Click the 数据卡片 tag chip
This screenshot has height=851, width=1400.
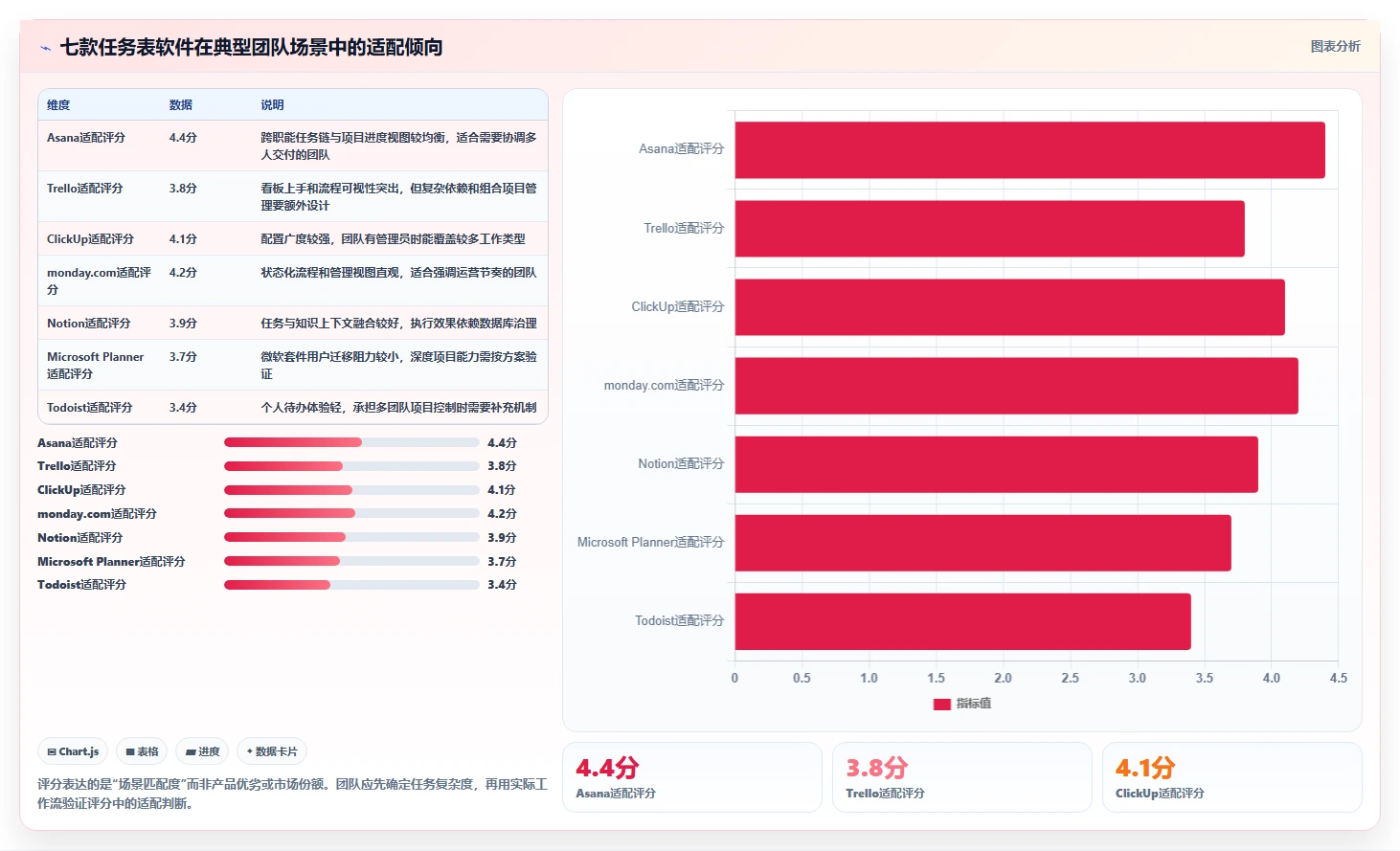272,751
